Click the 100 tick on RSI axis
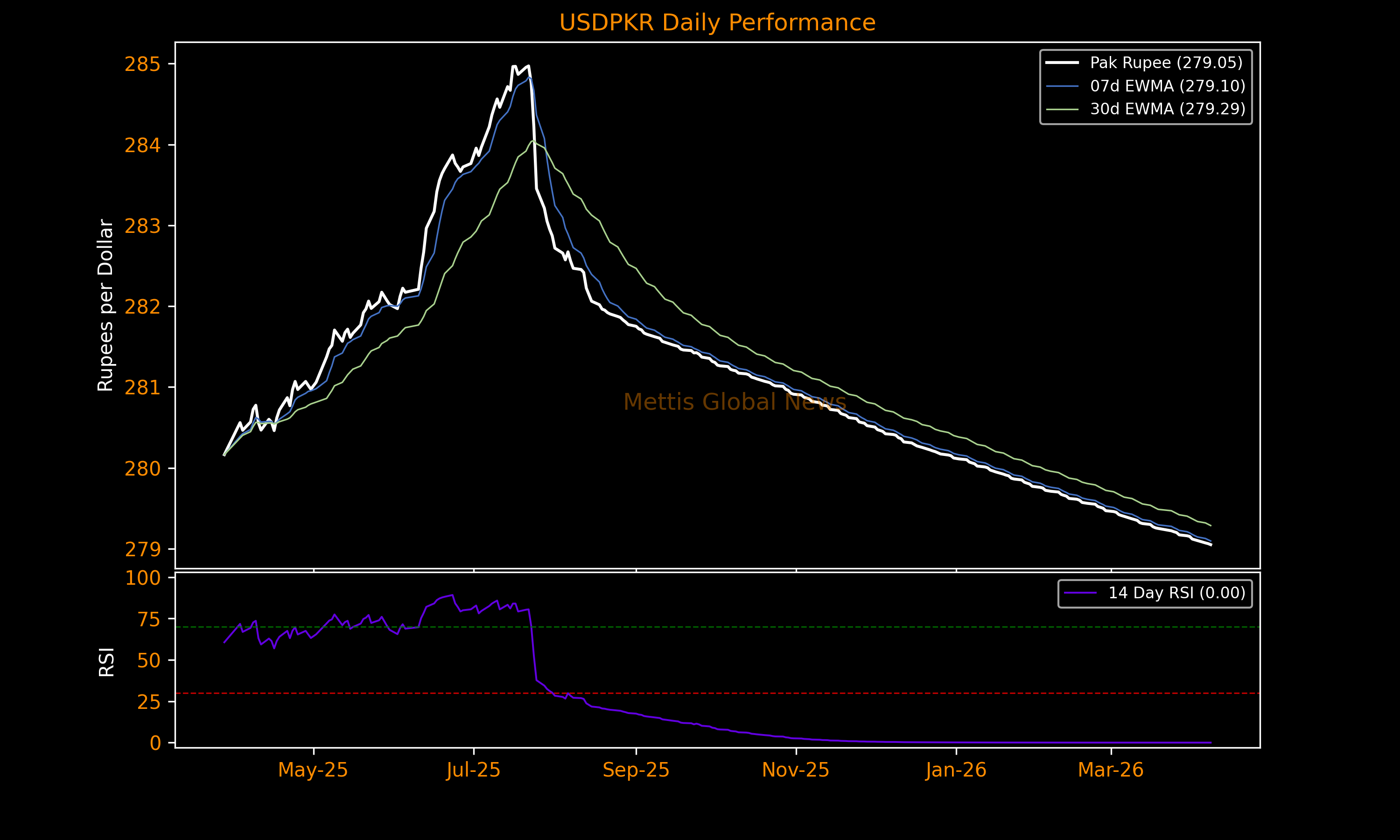Image resolution: width=1400 pixels, height=840 pixels. coord(143,579)
